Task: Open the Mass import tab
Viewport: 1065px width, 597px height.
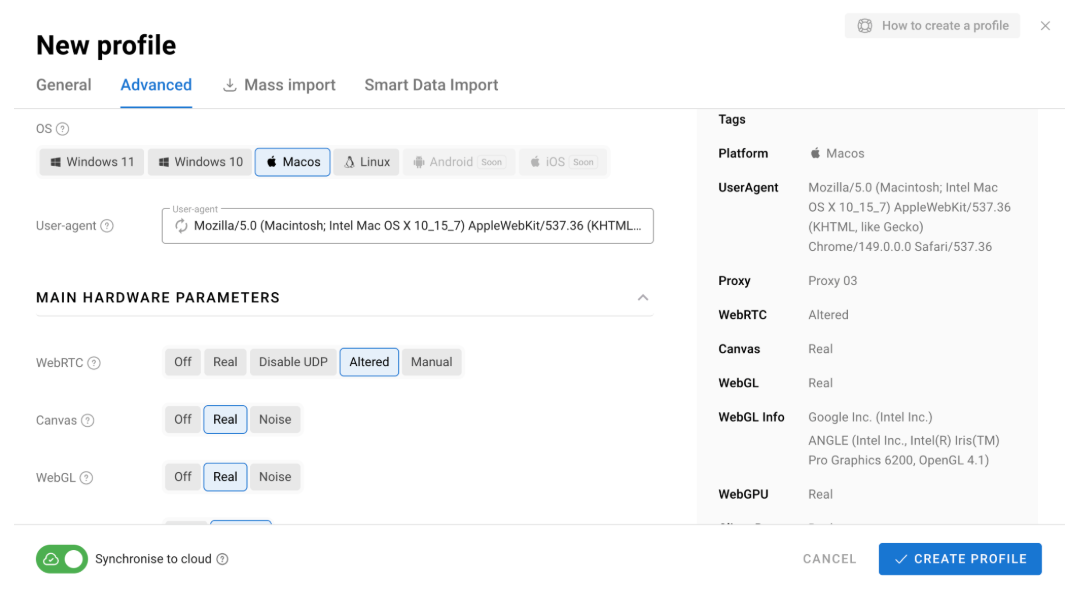Action: 279,85
